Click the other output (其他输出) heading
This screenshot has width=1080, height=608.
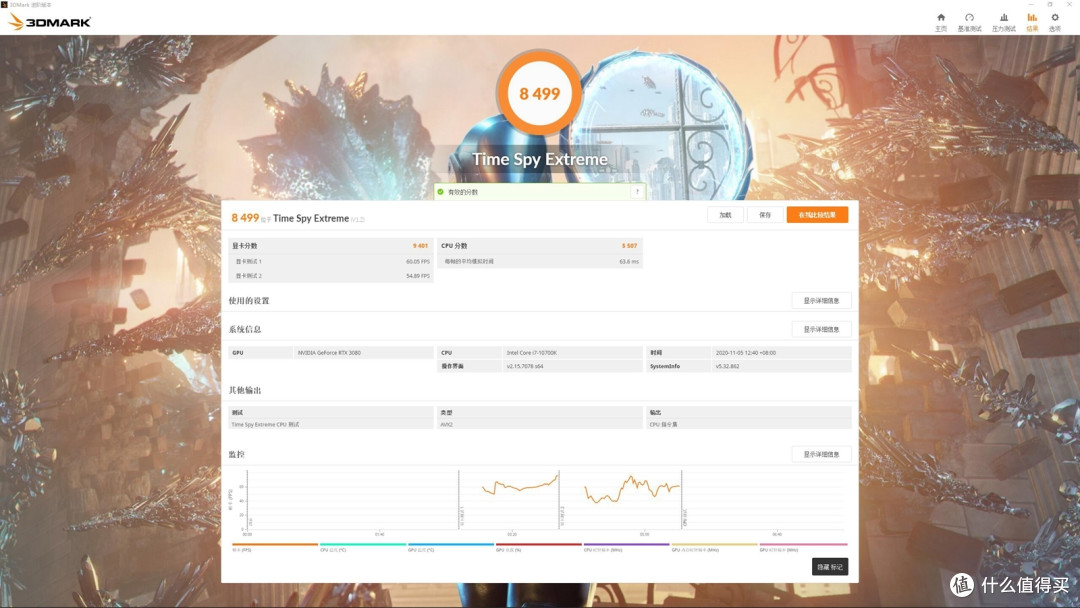pos(245,390)
